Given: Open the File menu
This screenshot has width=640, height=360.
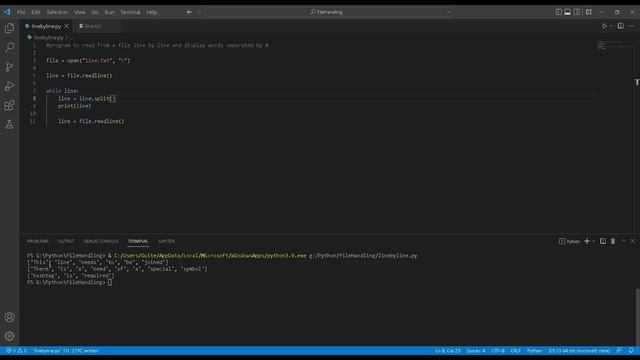Looking at the screenshot, I should 21,12.
